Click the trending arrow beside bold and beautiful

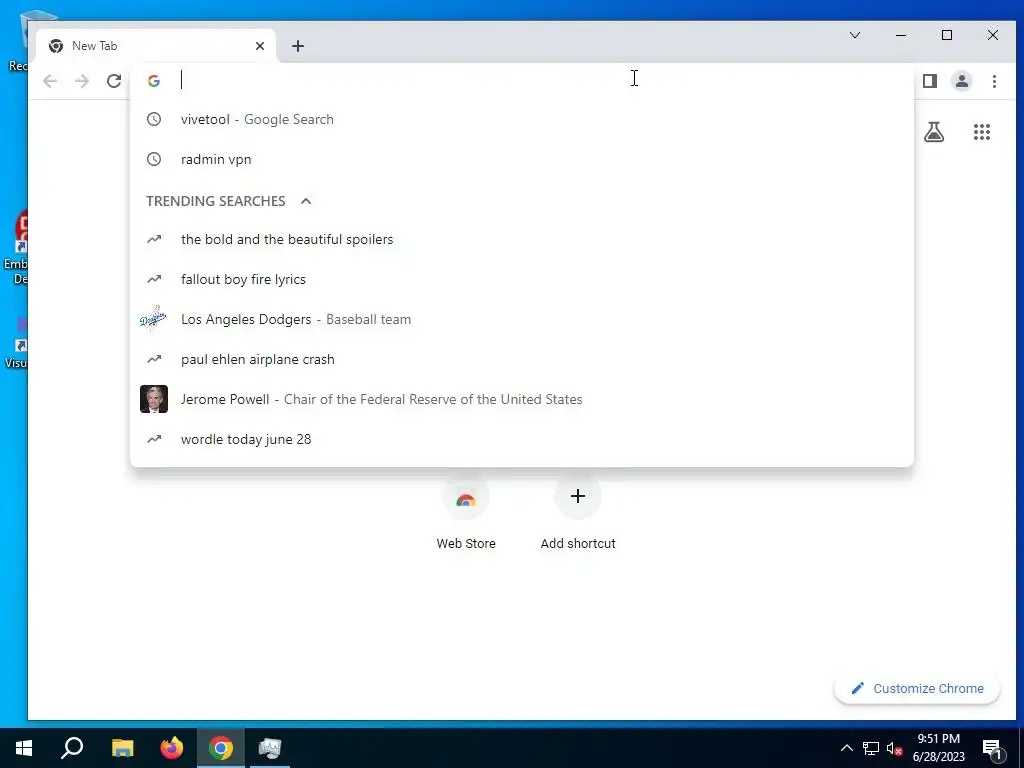[154, 239]
